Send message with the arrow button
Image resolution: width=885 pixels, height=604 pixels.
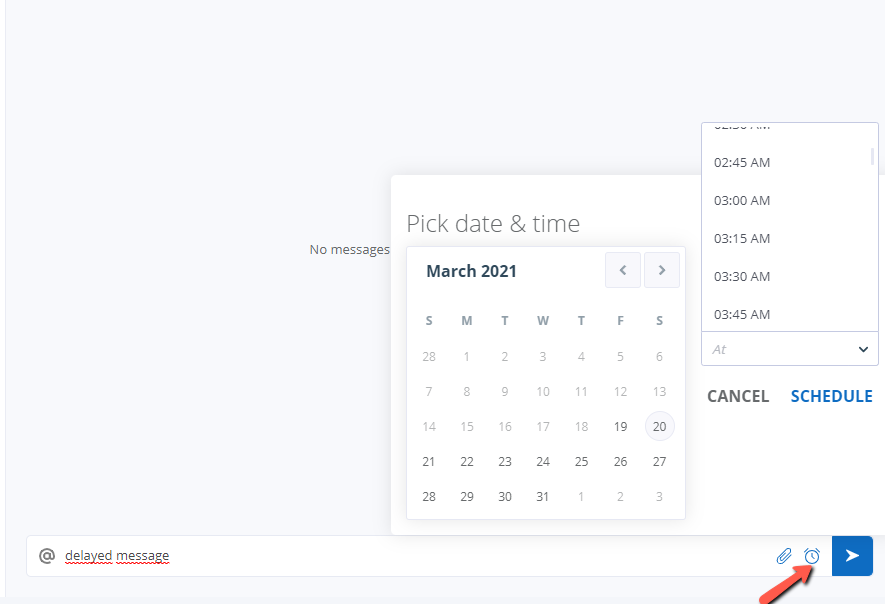coord(852,556)
